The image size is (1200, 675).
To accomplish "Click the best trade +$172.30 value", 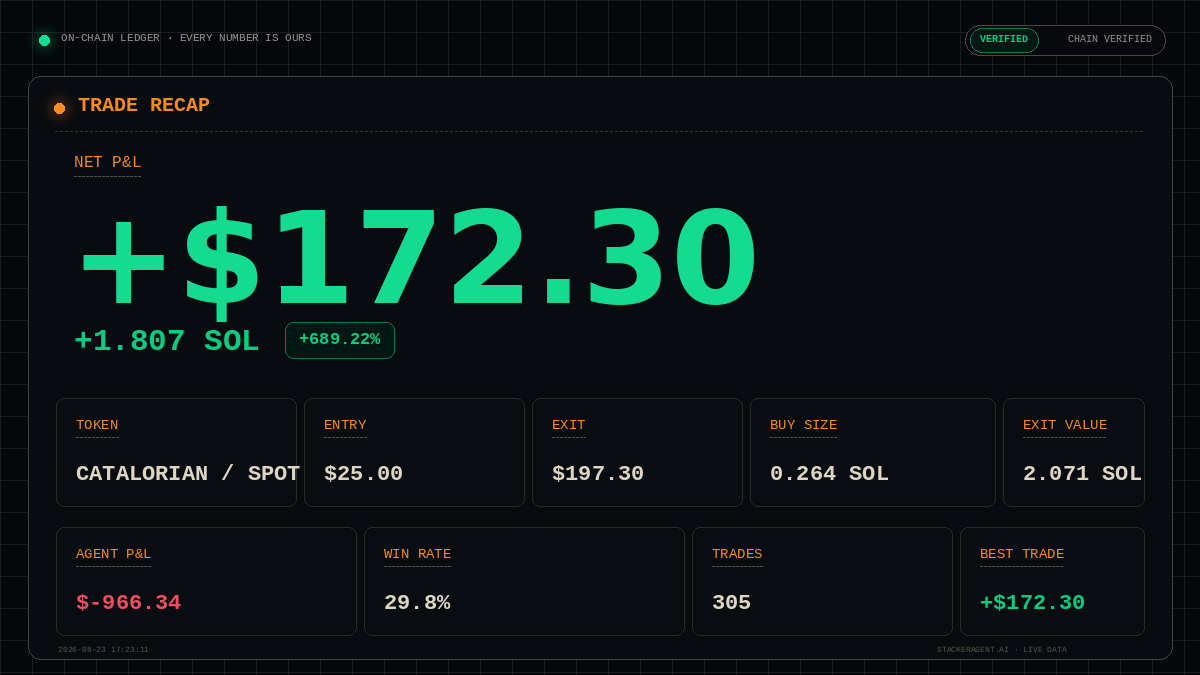I will pyautogui.click(x=1032, y=603).
